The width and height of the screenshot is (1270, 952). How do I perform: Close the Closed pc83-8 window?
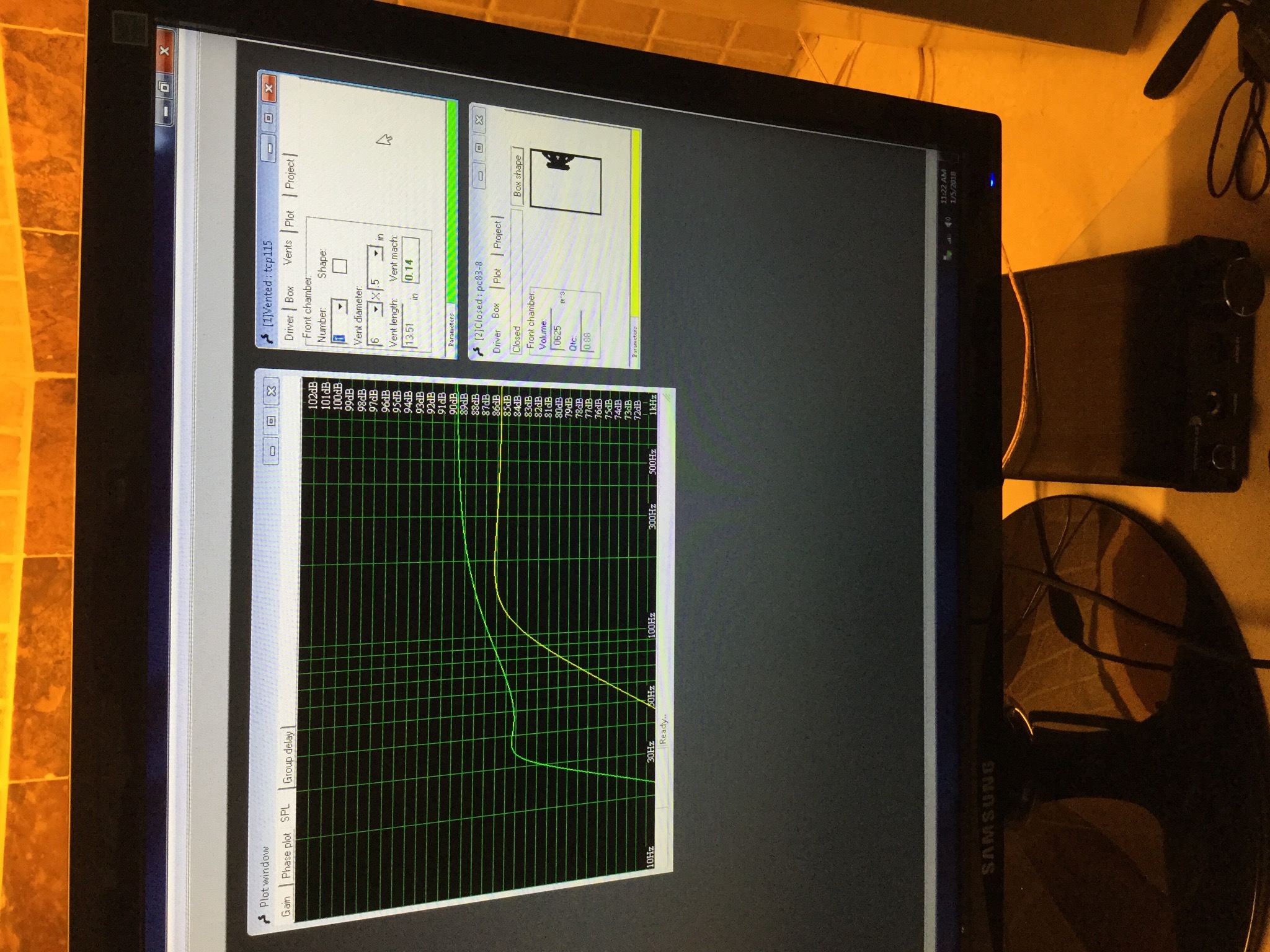pos(478,119)
